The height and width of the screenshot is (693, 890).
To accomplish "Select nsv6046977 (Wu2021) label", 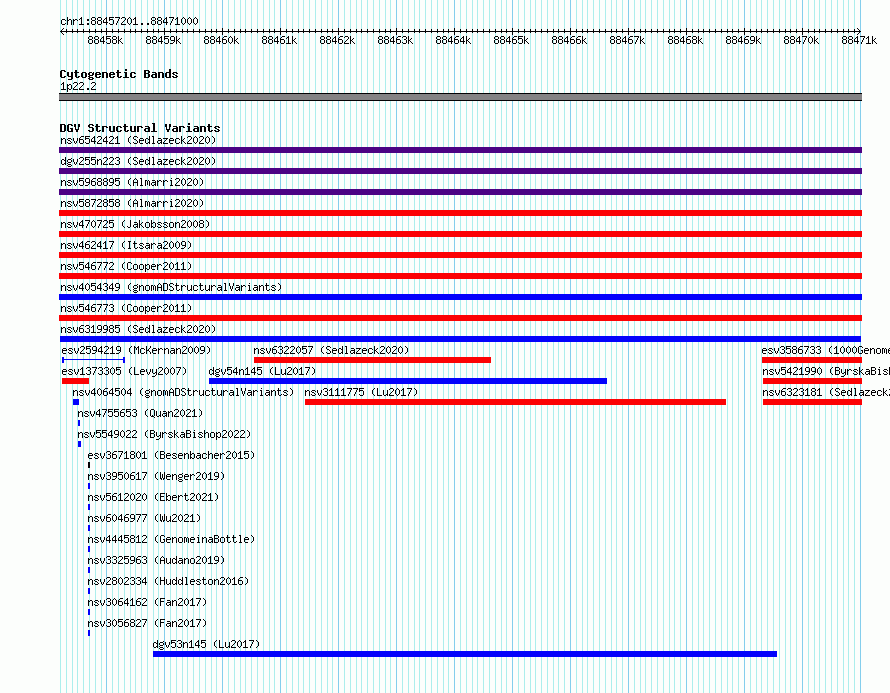I will click(144, 518).
